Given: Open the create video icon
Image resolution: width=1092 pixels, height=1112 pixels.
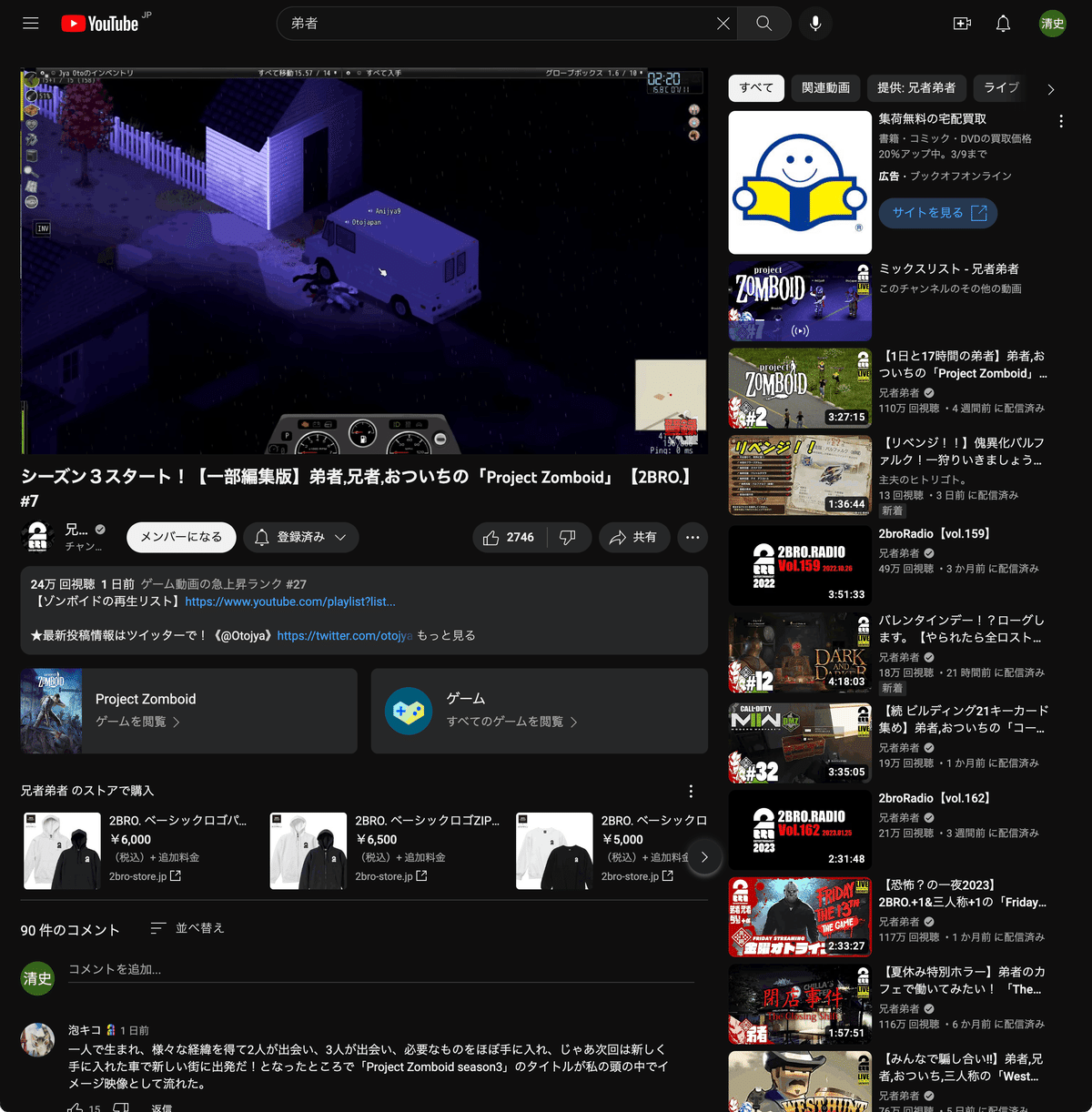Looking at the screenshot, I should pyautogui.click(x=962, y=24).
